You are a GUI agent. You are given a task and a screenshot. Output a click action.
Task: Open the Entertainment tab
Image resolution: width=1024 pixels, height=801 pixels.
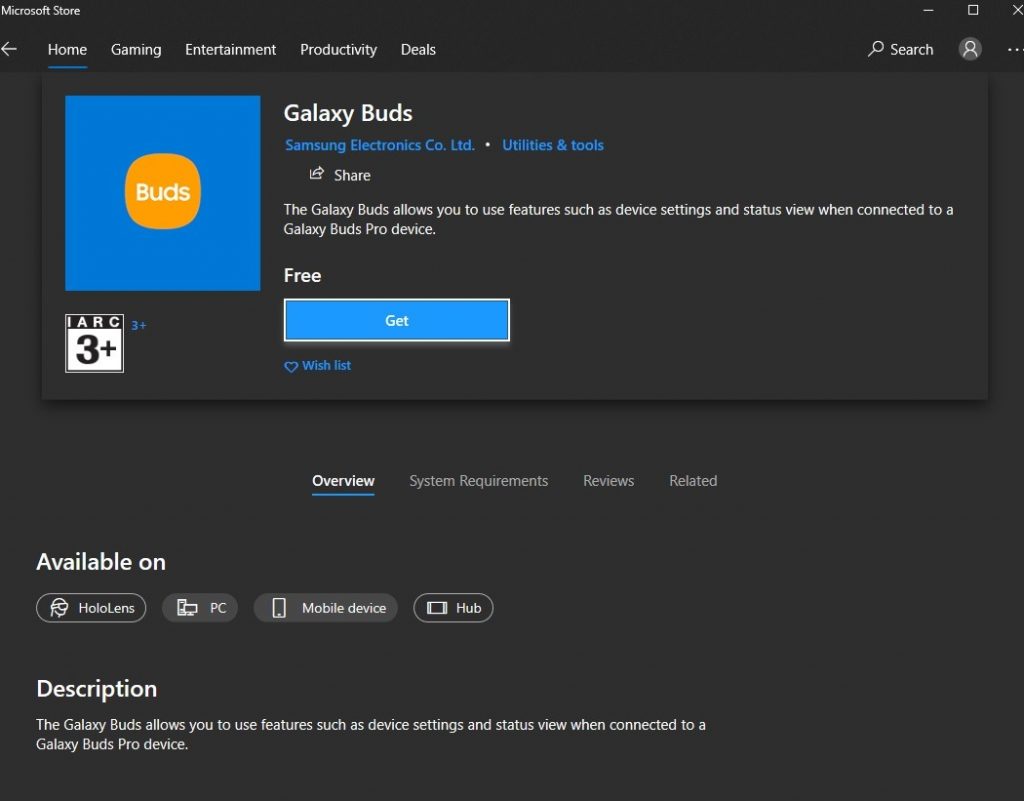[x=231, y=50]
